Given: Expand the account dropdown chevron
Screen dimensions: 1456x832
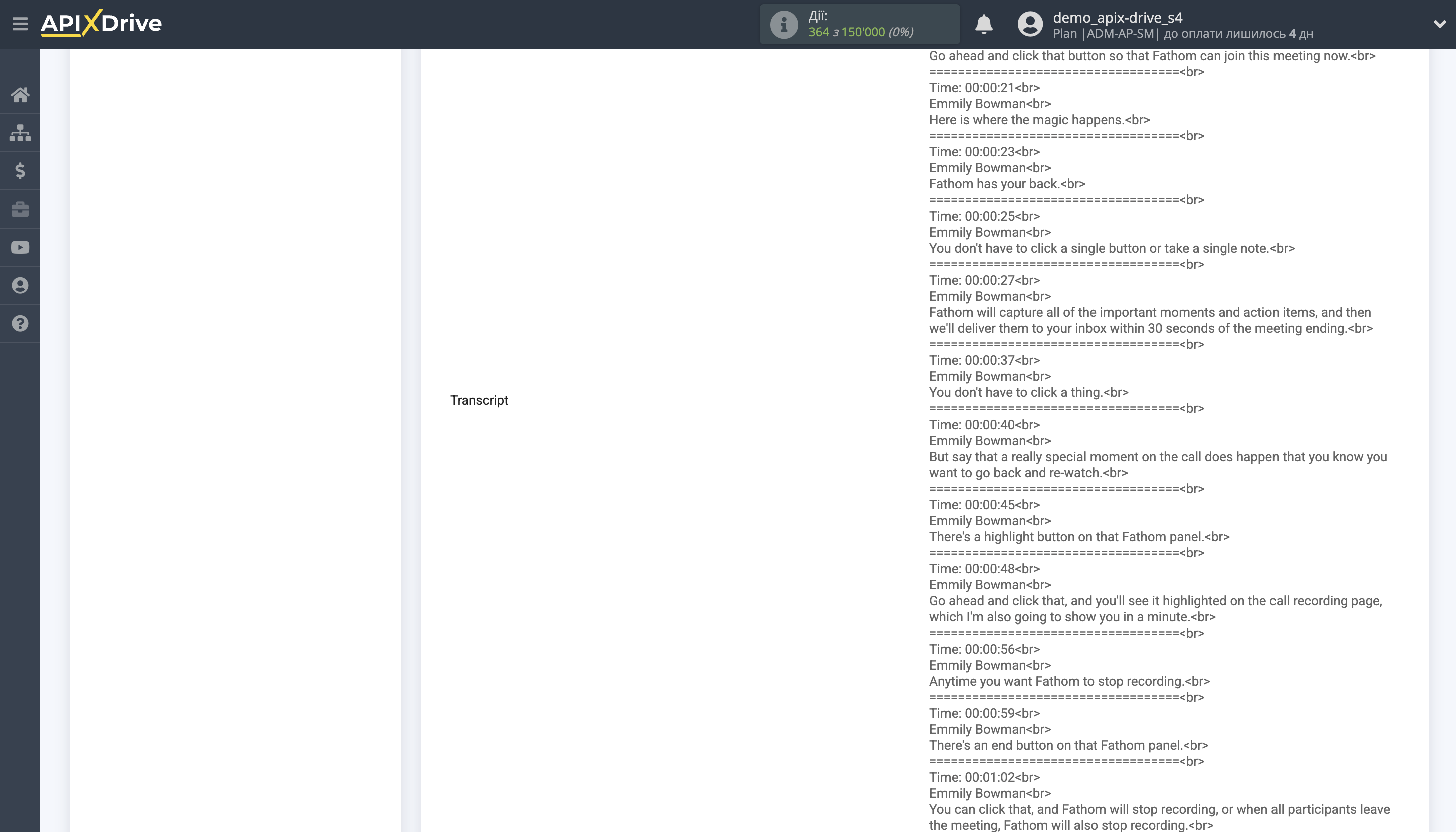Looking at the screenshot, I should 1439,24.
